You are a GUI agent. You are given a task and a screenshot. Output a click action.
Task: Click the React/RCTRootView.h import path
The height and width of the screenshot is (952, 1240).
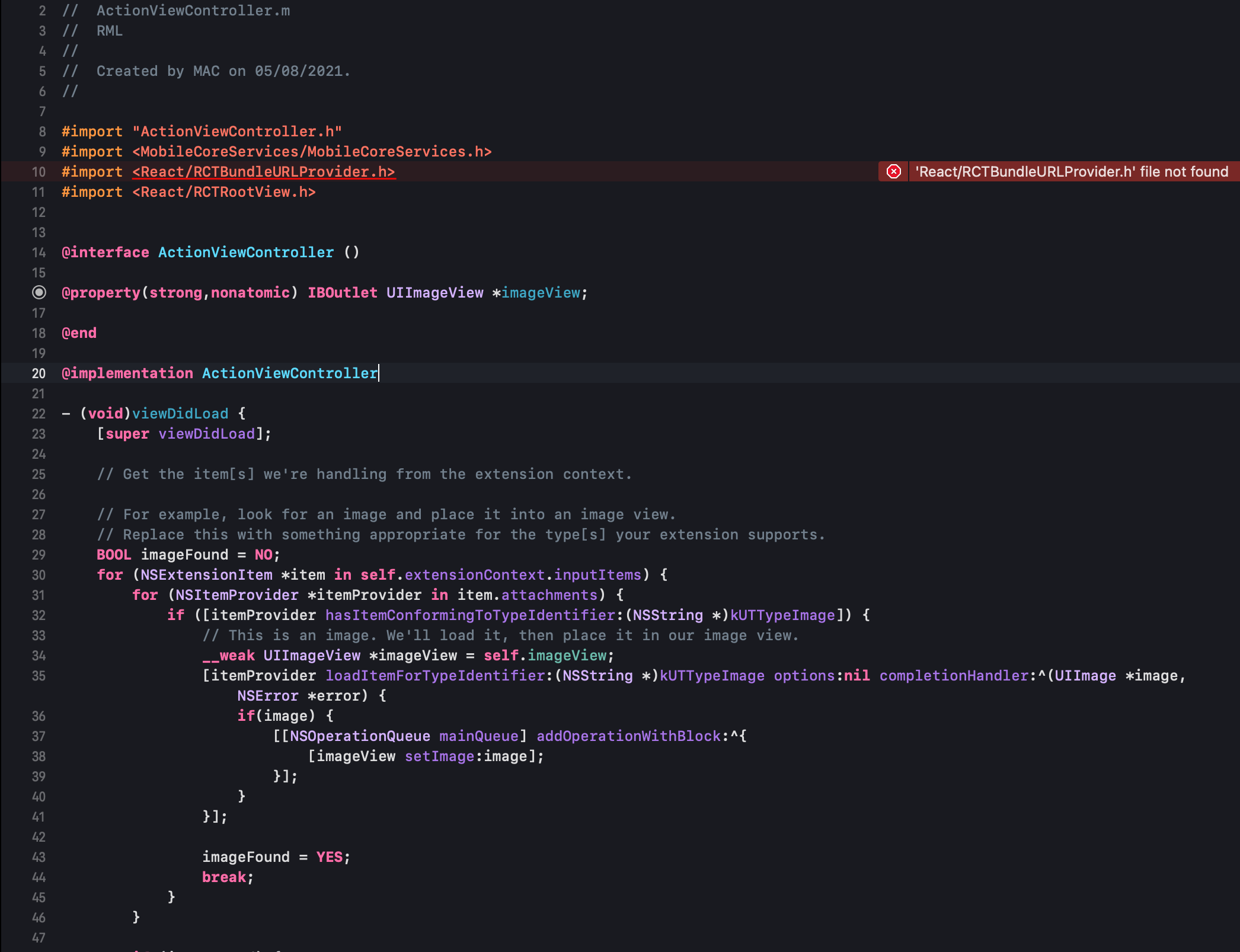pos(224,192)
